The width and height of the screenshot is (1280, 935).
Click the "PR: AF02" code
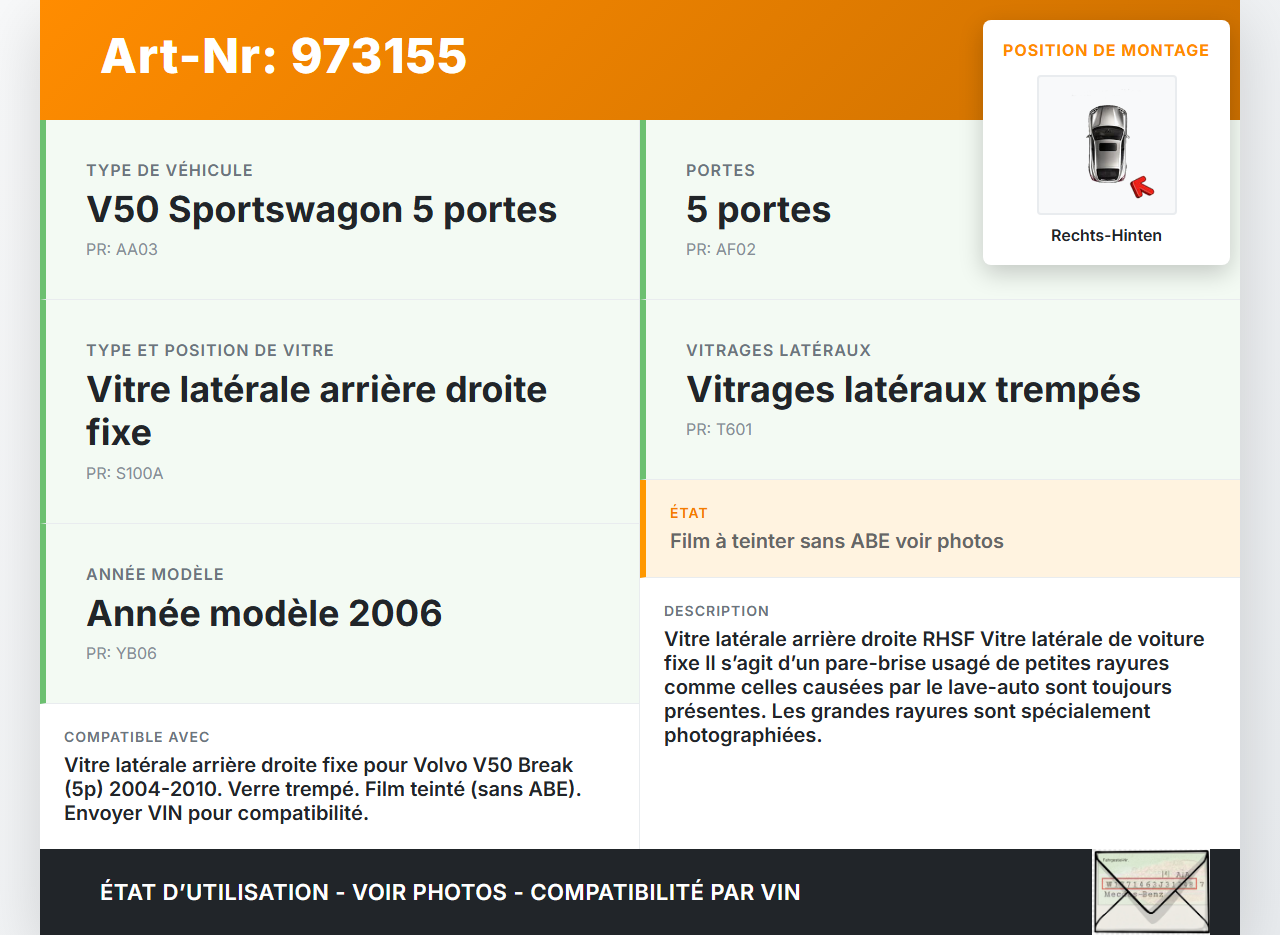click(721, 249)
